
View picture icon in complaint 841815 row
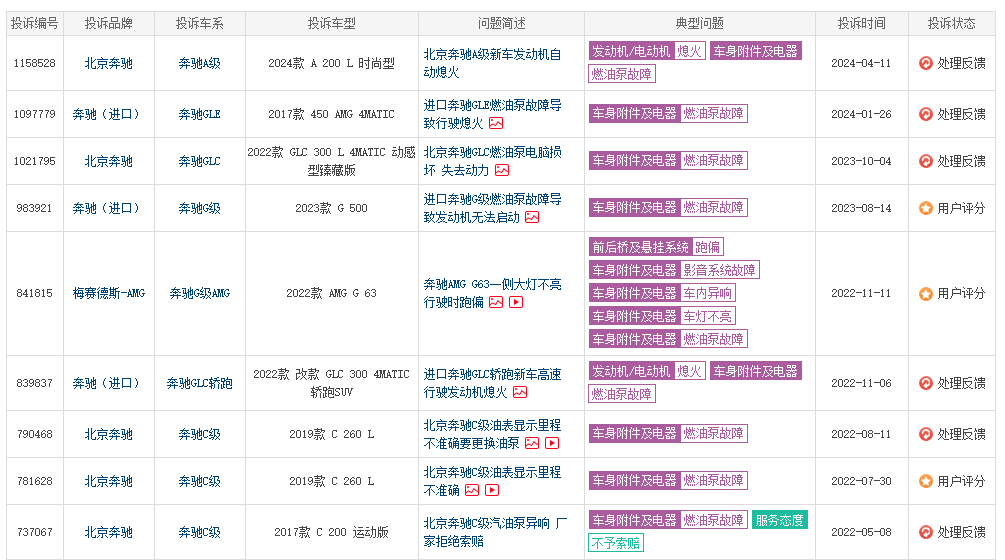tap(496, 302)
